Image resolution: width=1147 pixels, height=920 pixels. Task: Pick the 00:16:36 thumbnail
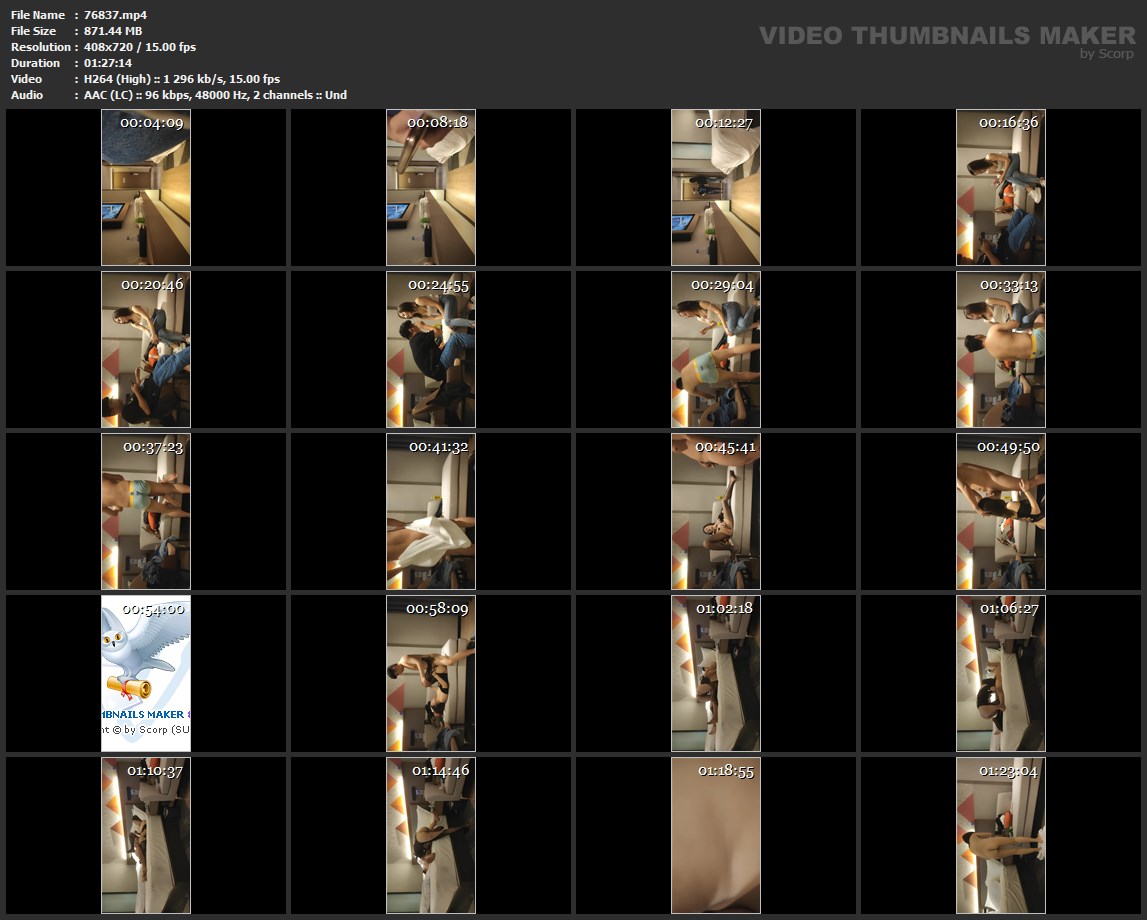(1001, 187)
